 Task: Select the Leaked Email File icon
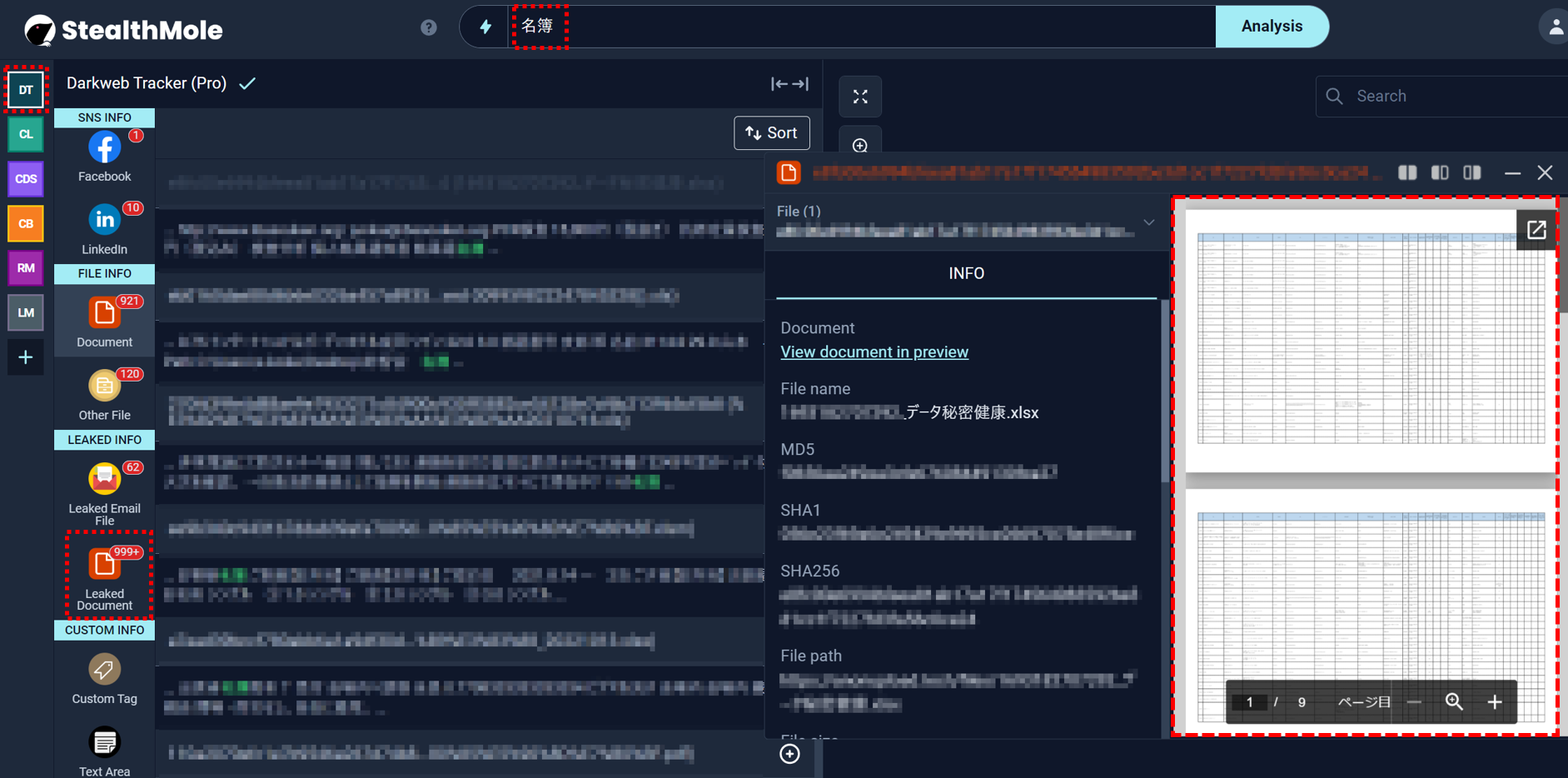pos(104,480)
